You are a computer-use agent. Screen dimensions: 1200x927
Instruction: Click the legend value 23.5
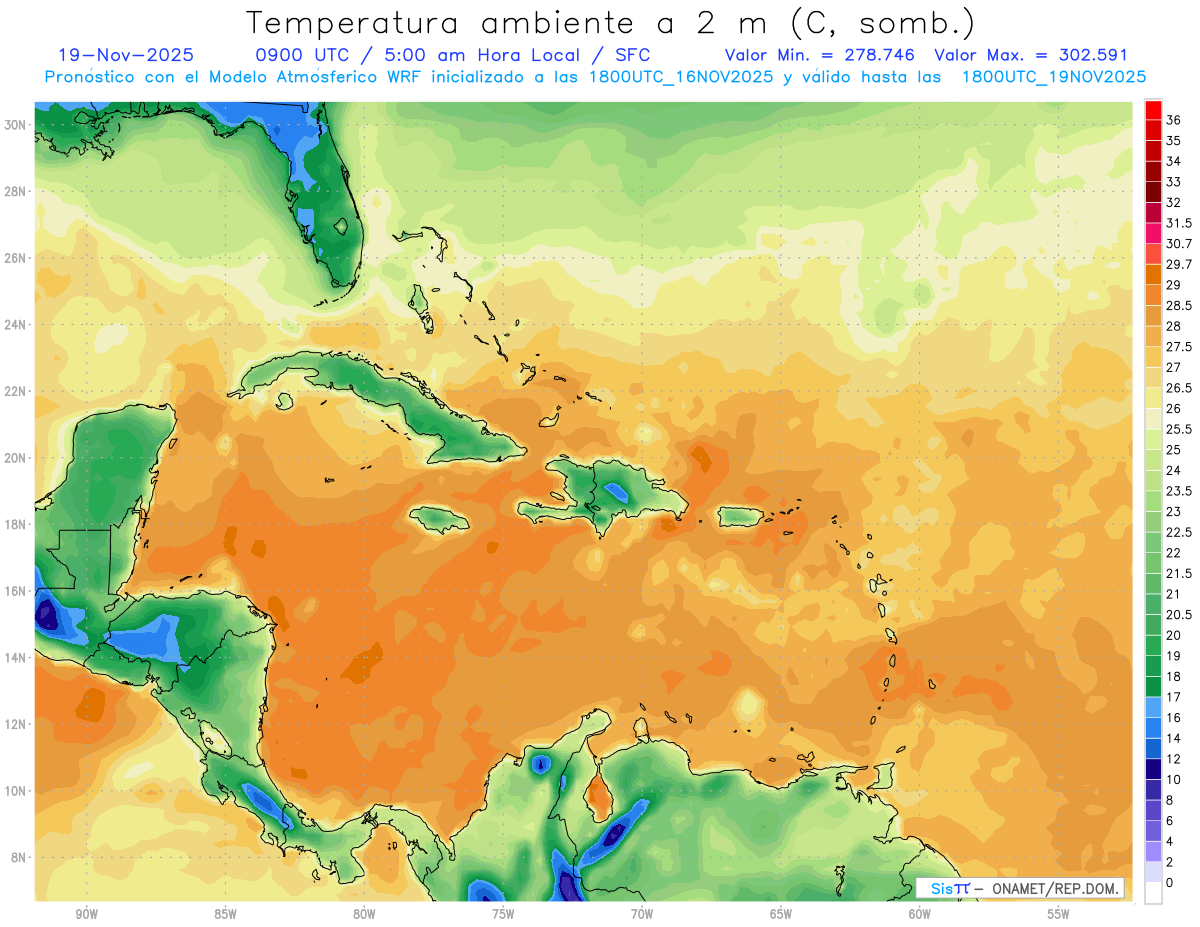pos(1180,491)
